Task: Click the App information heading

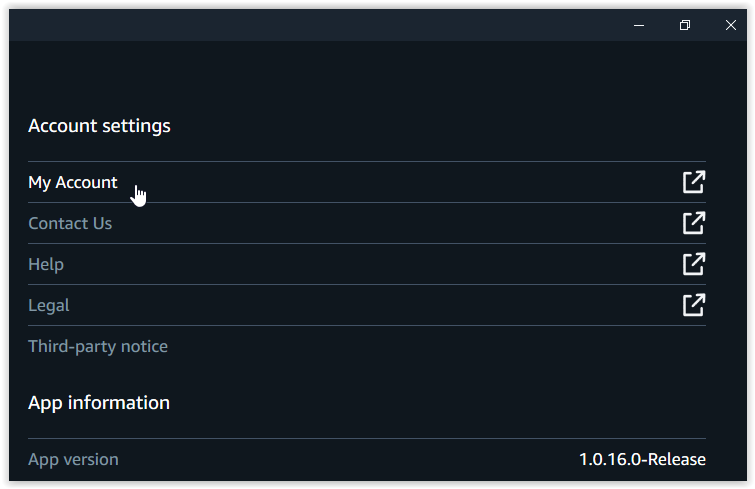Action: pos(99,402)
